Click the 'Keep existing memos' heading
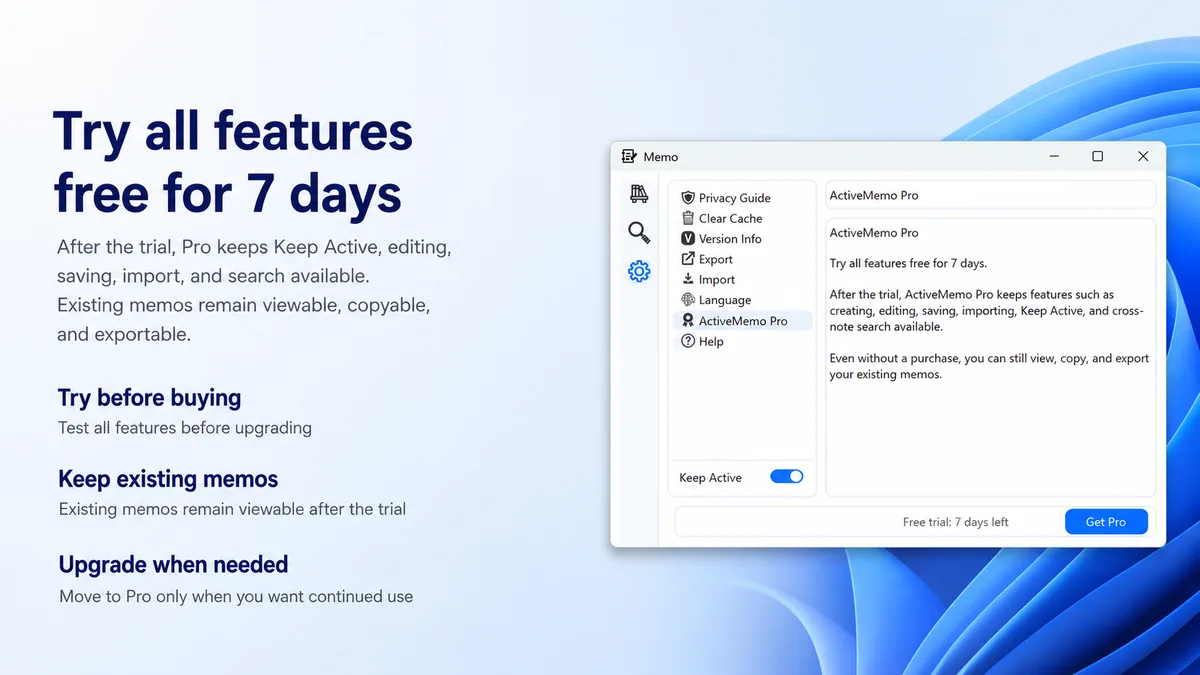Screen dimensions: 1200x675 168,479
